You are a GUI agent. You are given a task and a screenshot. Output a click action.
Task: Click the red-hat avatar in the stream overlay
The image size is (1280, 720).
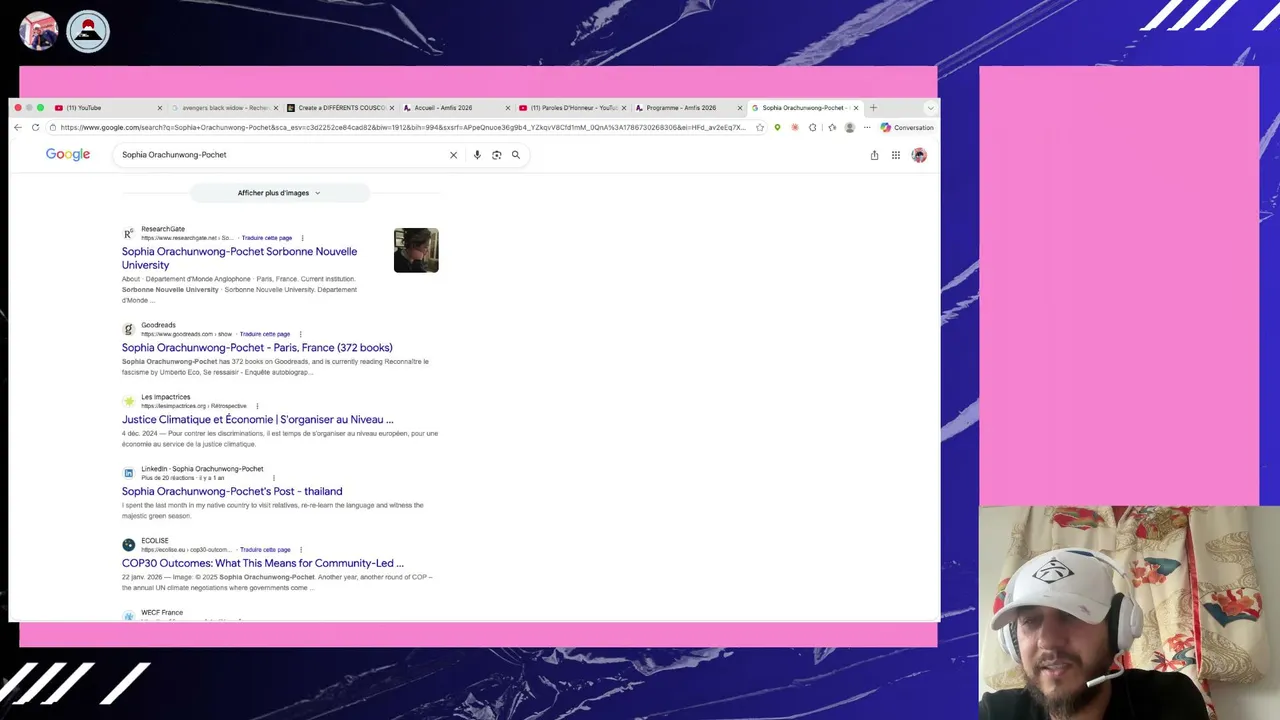pyautogui.click(x=88, y=31)
